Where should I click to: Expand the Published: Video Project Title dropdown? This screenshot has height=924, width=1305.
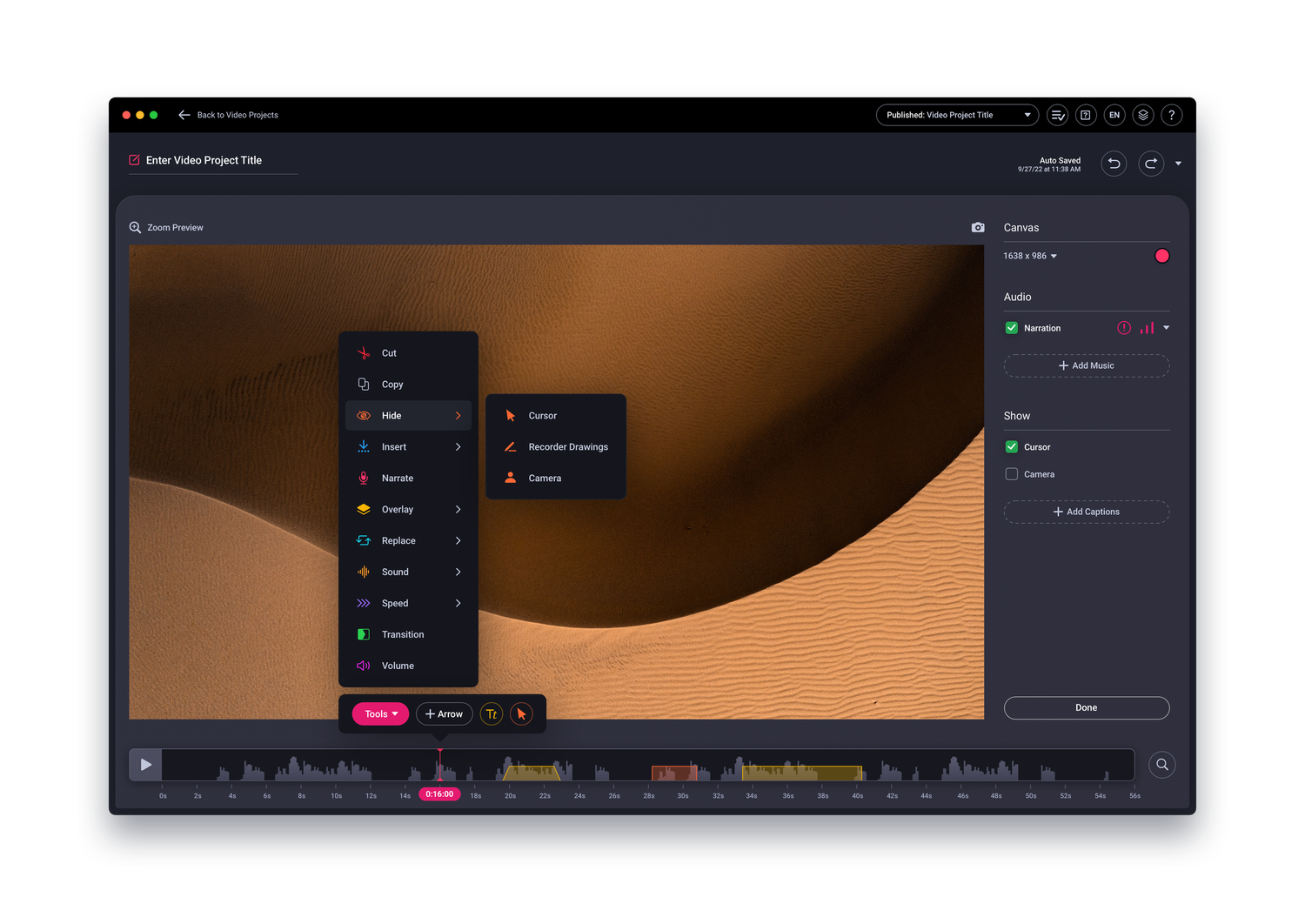point(956,114)
